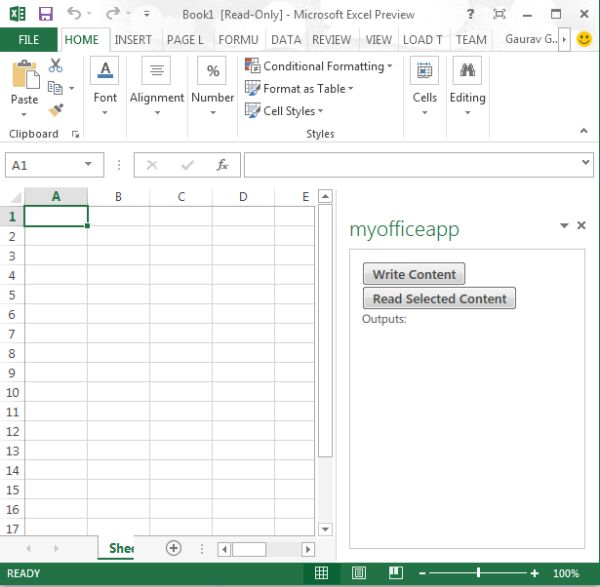The width and height of the screenshot is (600, 587).
Task: Select row 12 header
Action: pos(12,432)
